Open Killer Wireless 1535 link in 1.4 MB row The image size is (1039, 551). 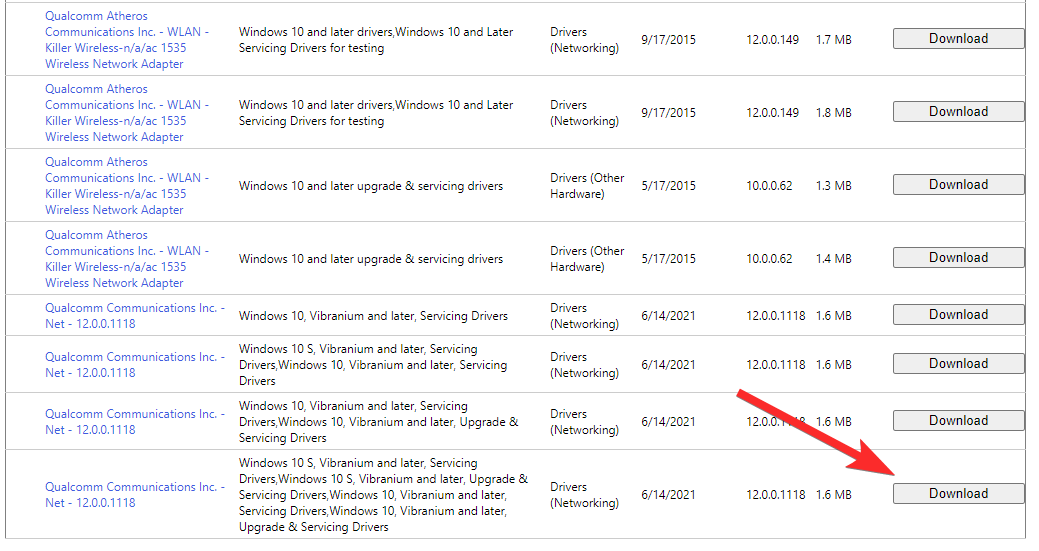(x=127, y=259)
